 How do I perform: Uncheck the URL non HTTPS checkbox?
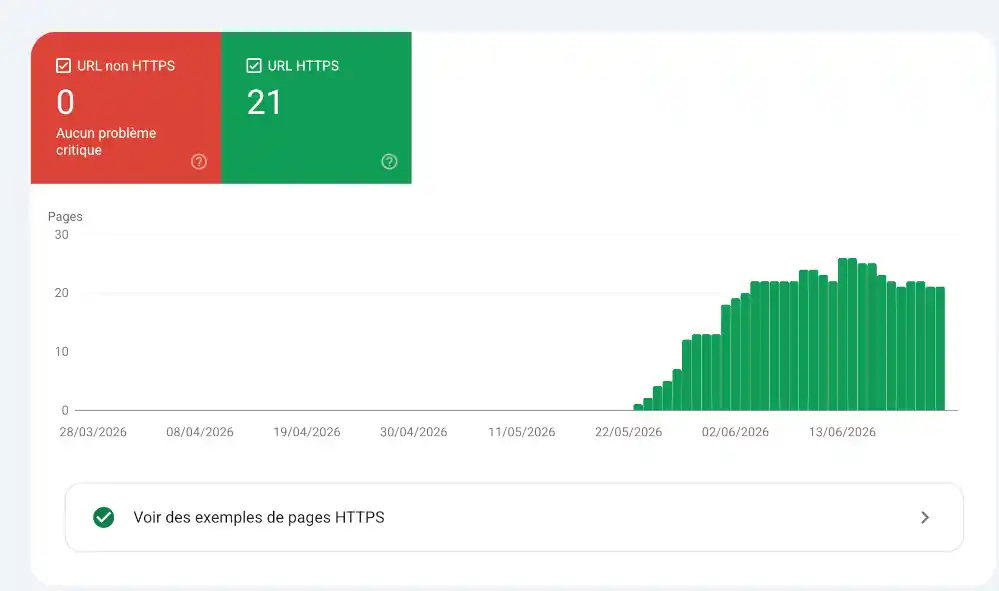coord(63,66)
